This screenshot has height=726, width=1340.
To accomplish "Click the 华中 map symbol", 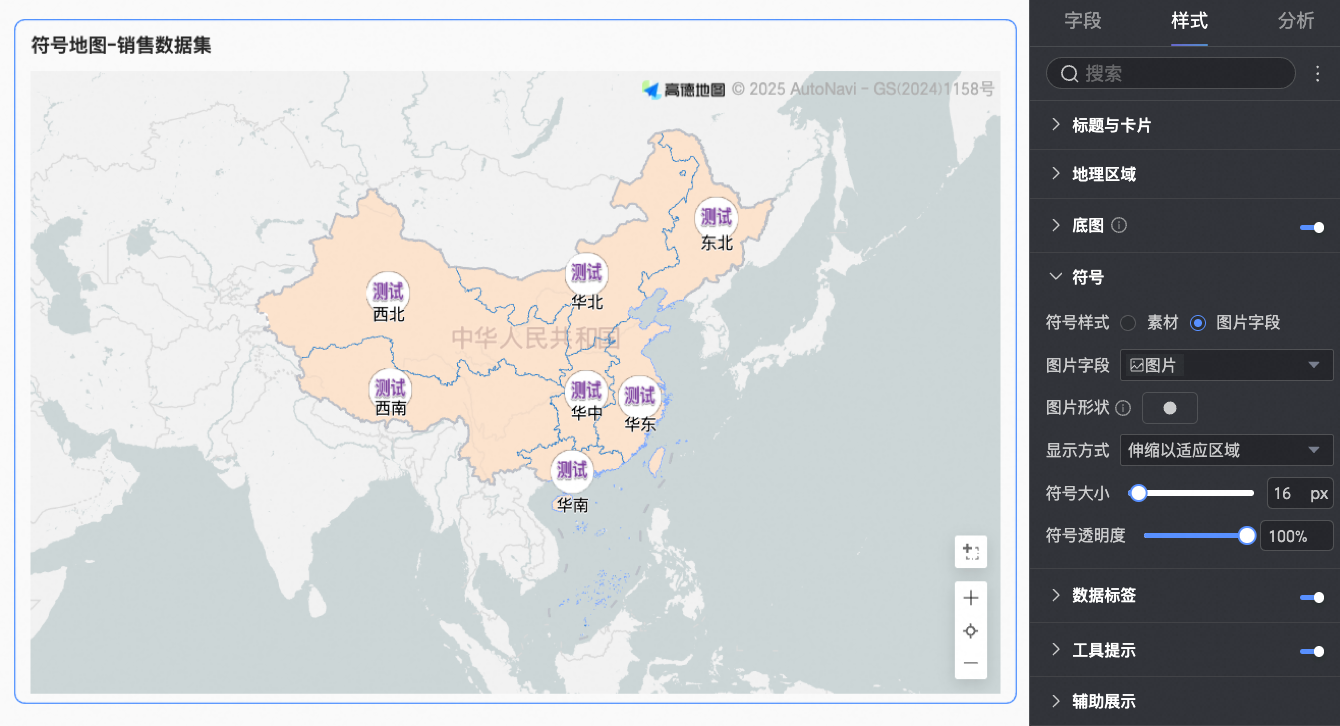I will [586, 390].
